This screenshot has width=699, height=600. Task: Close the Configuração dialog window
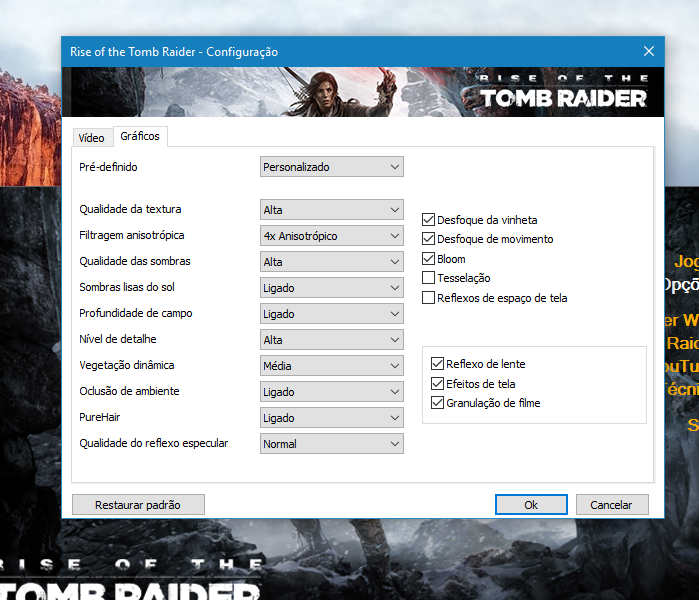click(x=649, y=51)
